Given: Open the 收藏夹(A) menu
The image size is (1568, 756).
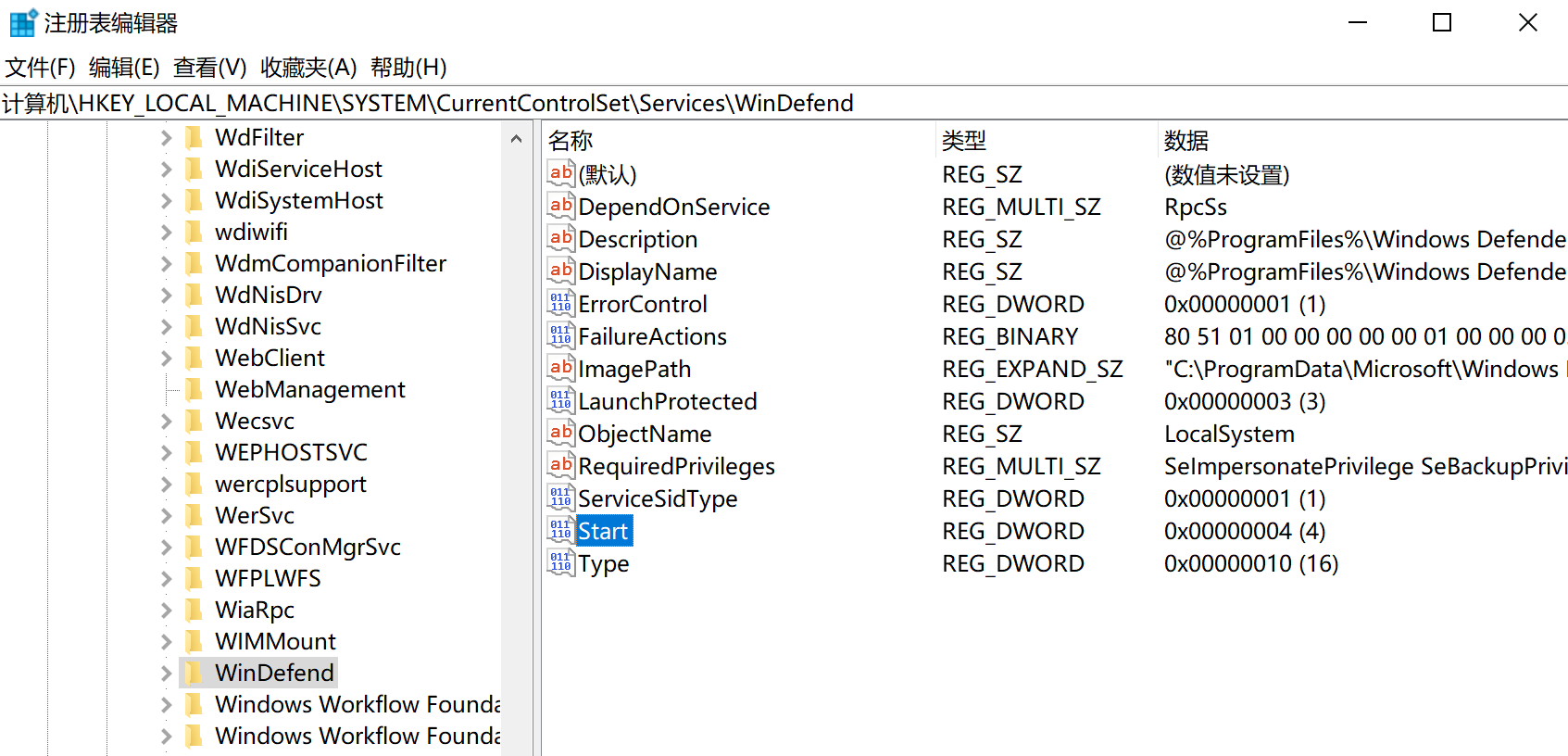Looking at the screenshot, I should (x=308, y=68).
